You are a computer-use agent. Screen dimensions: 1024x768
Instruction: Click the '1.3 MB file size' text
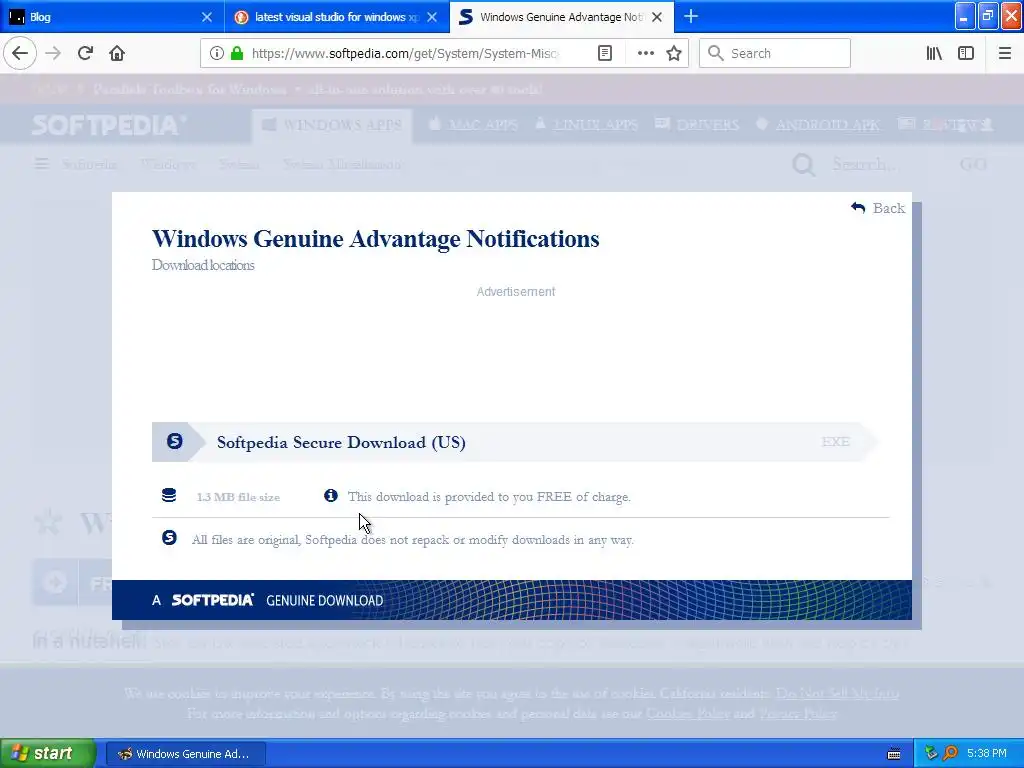click(238, 497)
